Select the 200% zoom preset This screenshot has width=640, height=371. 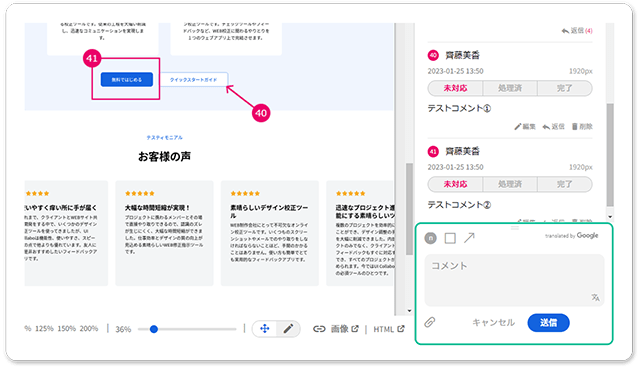tap(89, 329)
